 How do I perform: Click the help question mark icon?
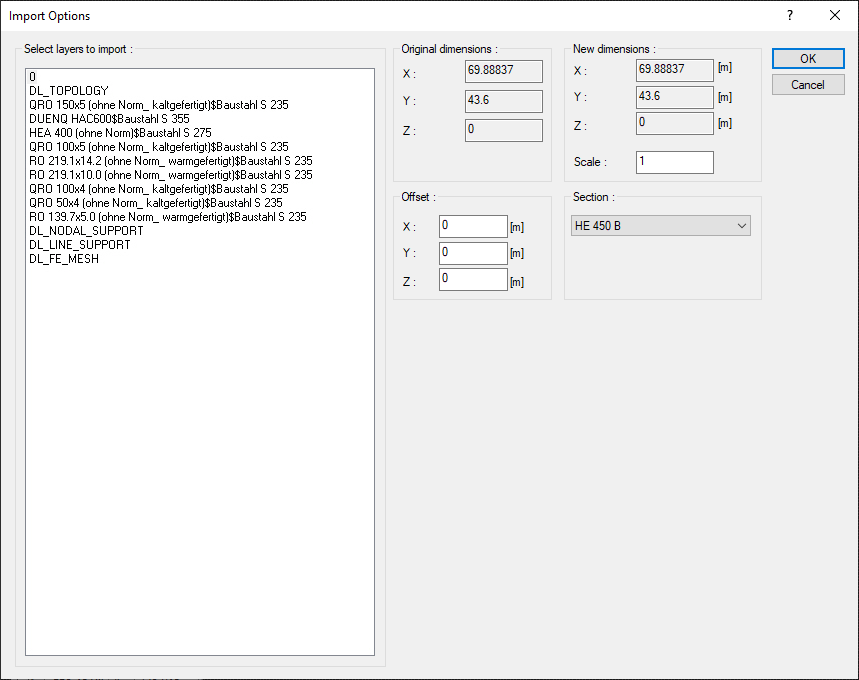coord(789,15)
